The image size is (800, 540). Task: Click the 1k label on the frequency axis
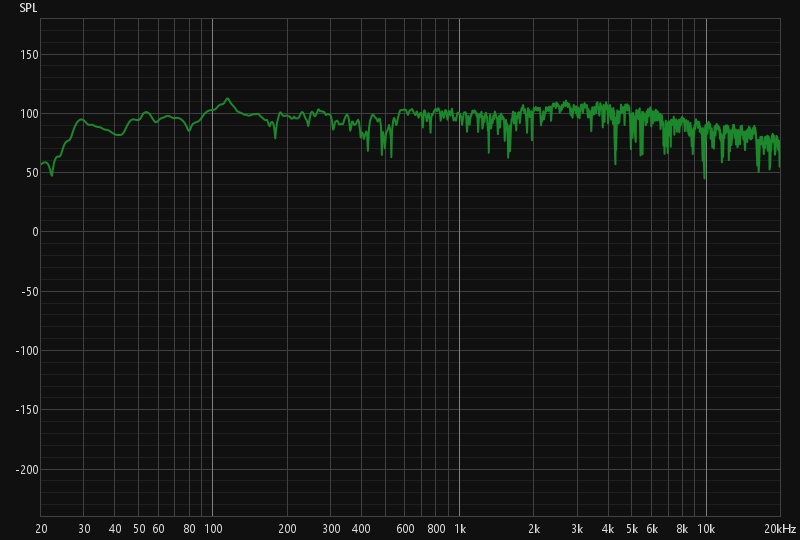[460, 529]
